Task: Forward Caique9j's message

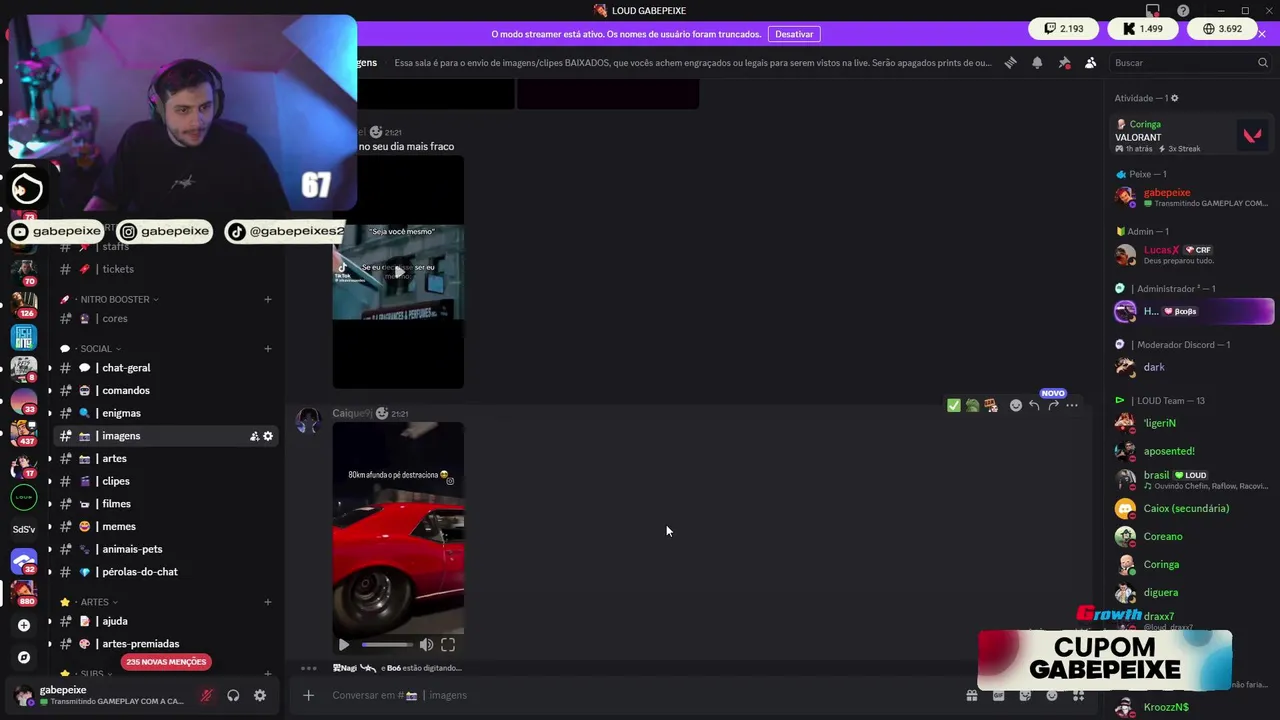Action: [x=1053, y=405]
